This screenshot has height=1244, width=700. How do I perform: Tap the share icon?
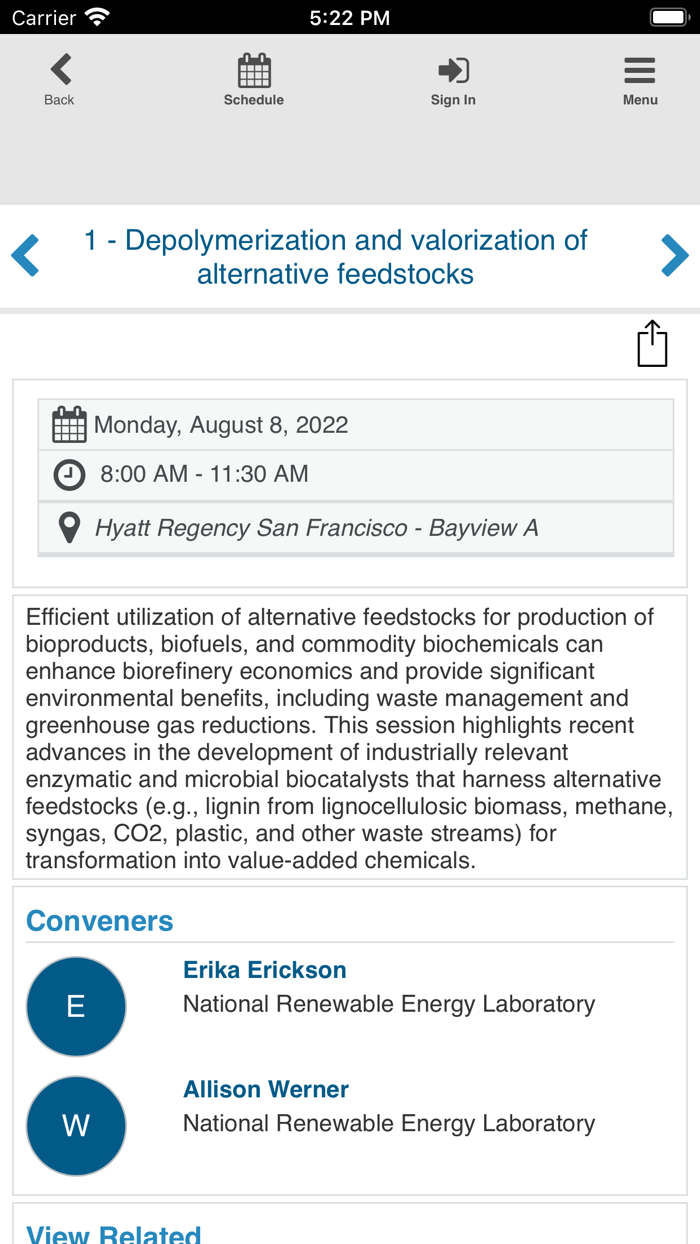[x=652, y=344]
